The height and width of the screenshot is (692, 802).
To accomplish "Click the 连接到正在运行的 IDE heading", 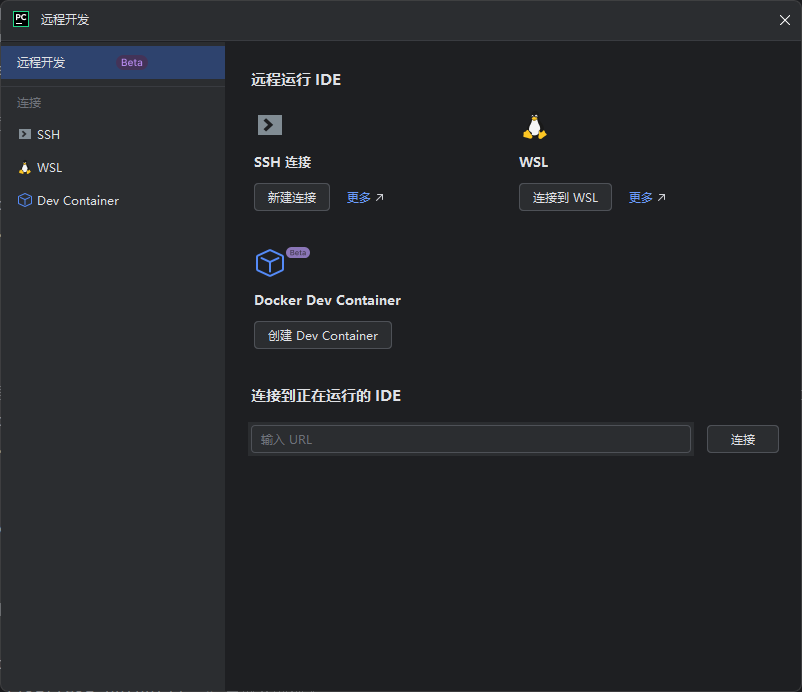I will tap(326, 396).
